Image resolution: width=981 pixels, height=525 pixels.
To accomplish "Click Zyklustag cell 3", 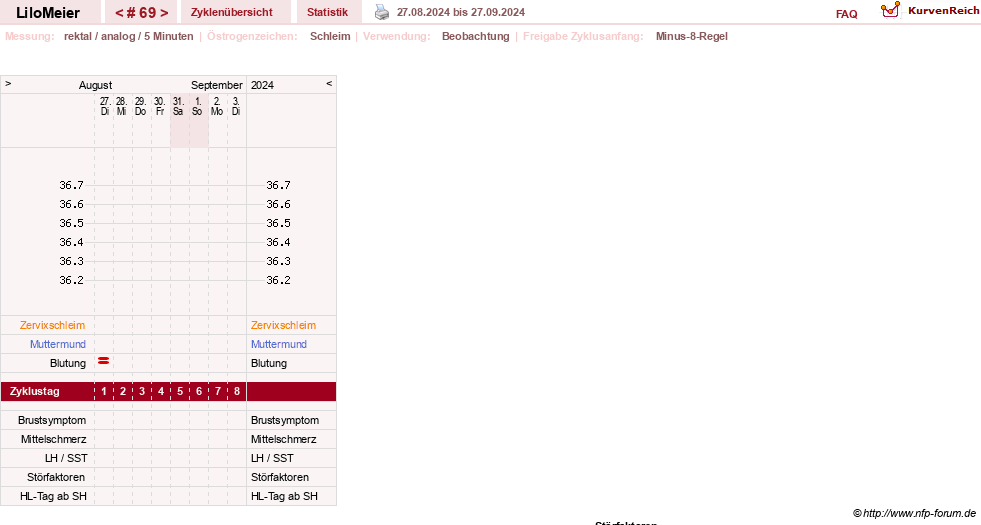I will pos(142,392).
